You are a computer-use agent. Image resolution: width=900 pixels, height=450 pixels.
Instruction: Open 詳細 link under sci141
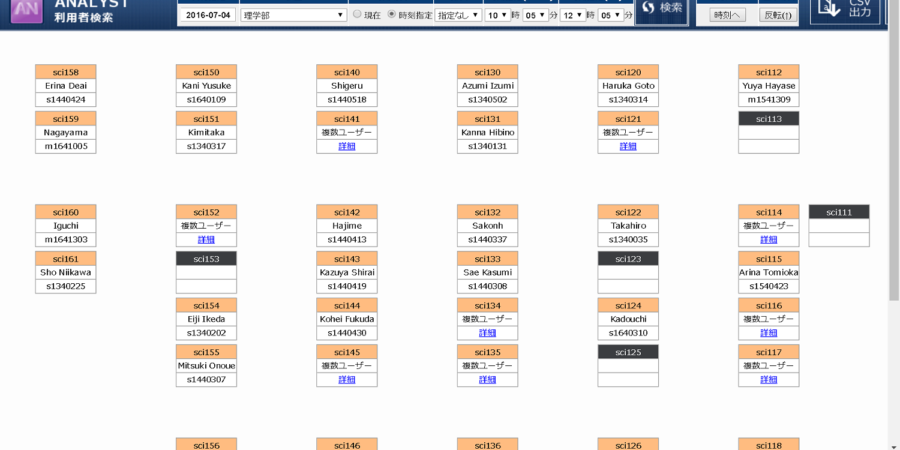[x=346, y=146]
